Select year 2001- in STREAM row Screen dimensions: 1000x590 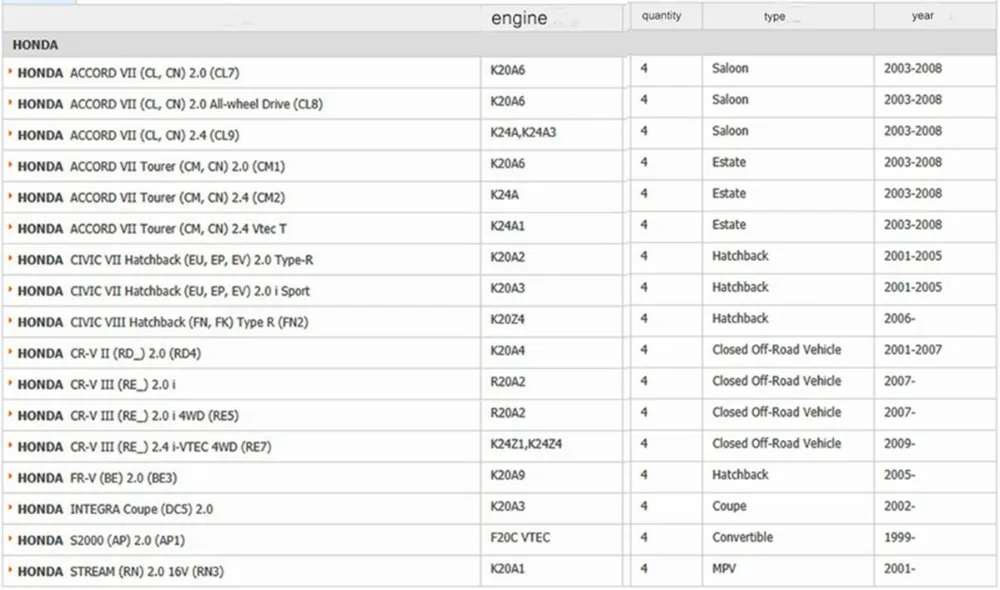click(899, 569)
